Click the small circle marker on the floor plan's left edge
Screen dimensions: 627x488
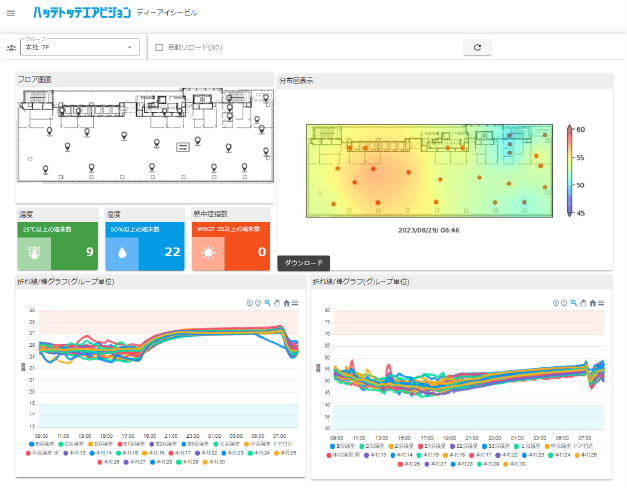tap(30, 159)
